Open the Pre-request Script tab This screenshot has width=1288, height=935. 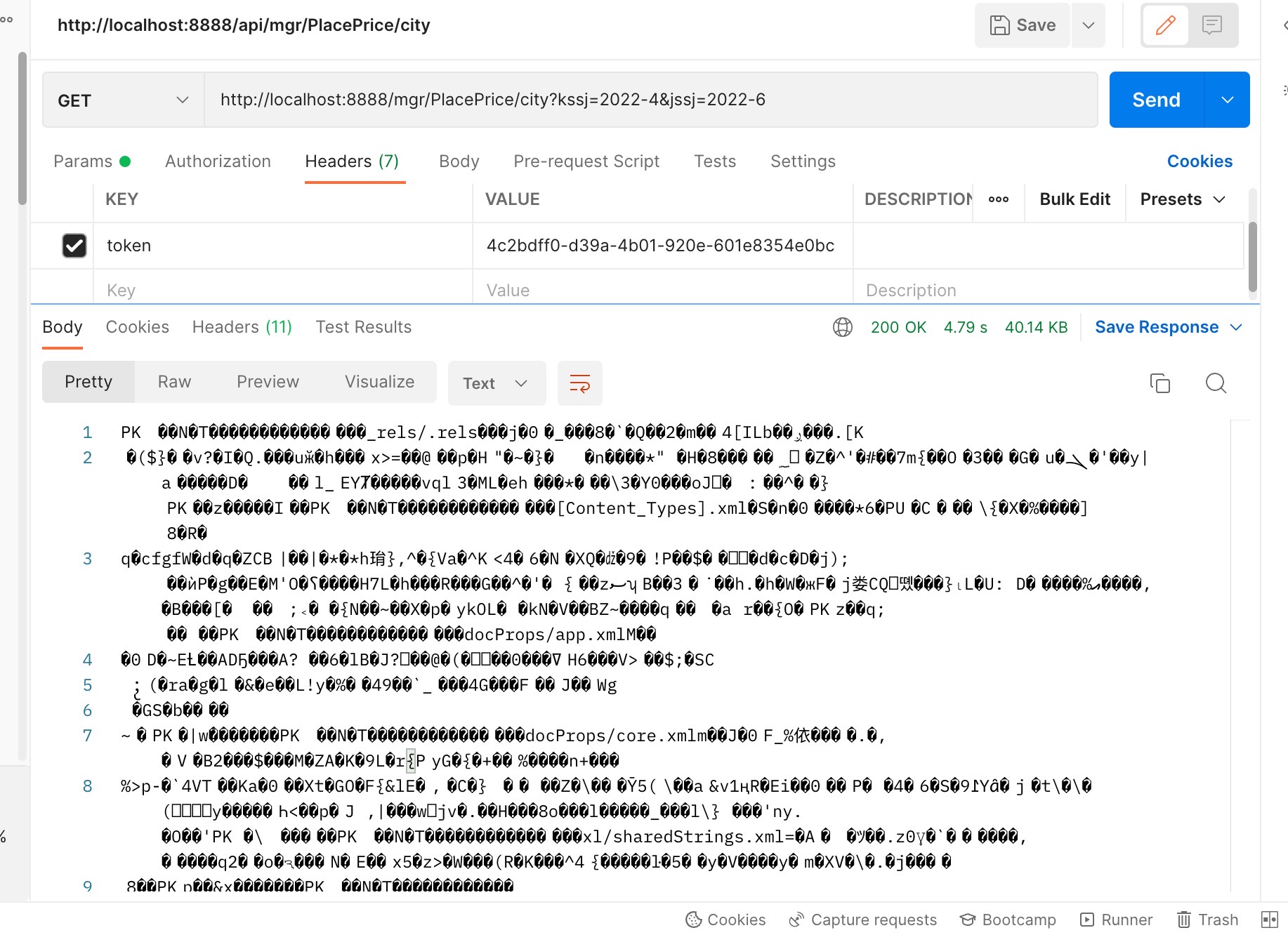click(586, 161)
